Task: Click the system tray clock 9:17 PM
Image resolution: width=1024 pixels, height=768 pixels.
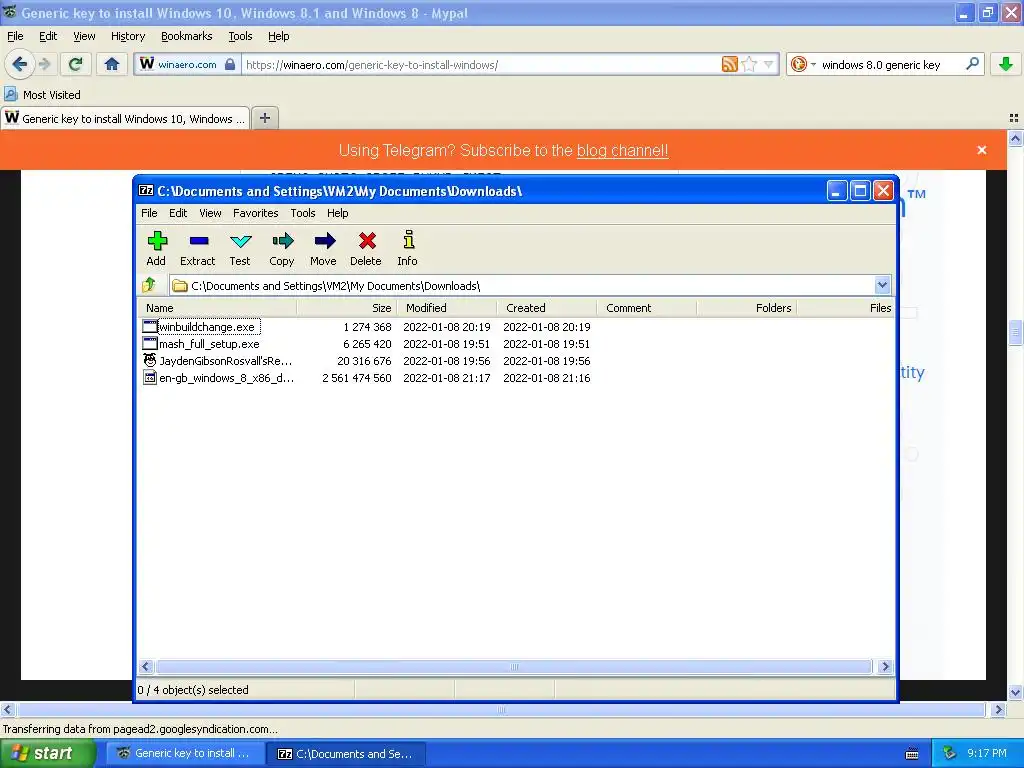Action: 987,753
